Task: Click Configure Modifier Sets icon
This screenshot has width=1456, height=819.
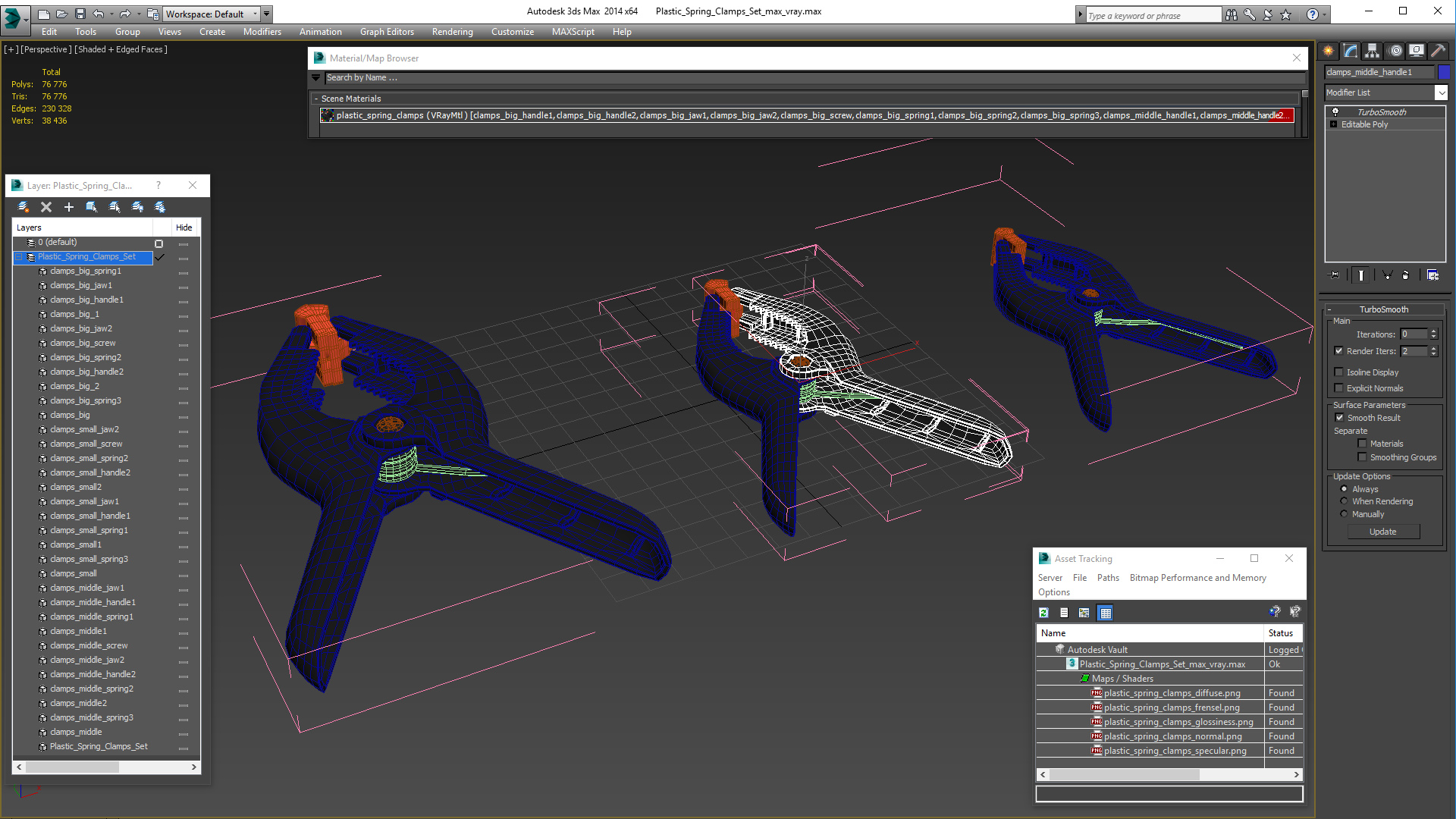Action: pos(1432,275)
